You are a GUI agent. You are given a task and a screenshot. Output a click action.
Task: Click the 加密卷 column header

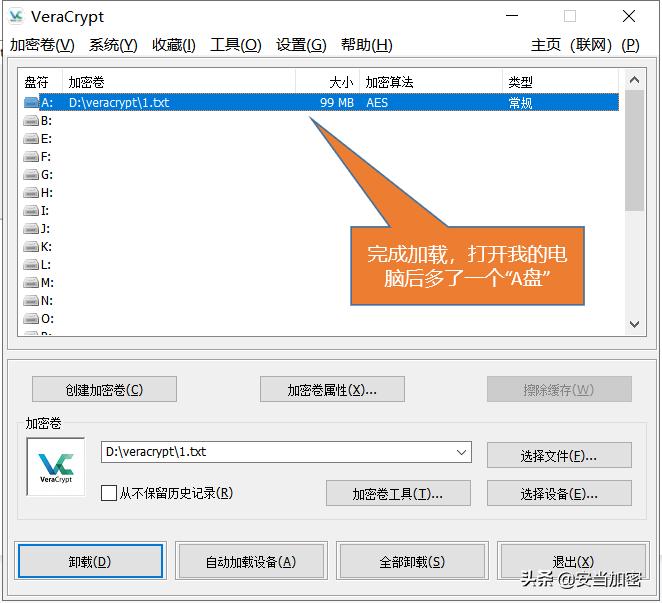179,81
